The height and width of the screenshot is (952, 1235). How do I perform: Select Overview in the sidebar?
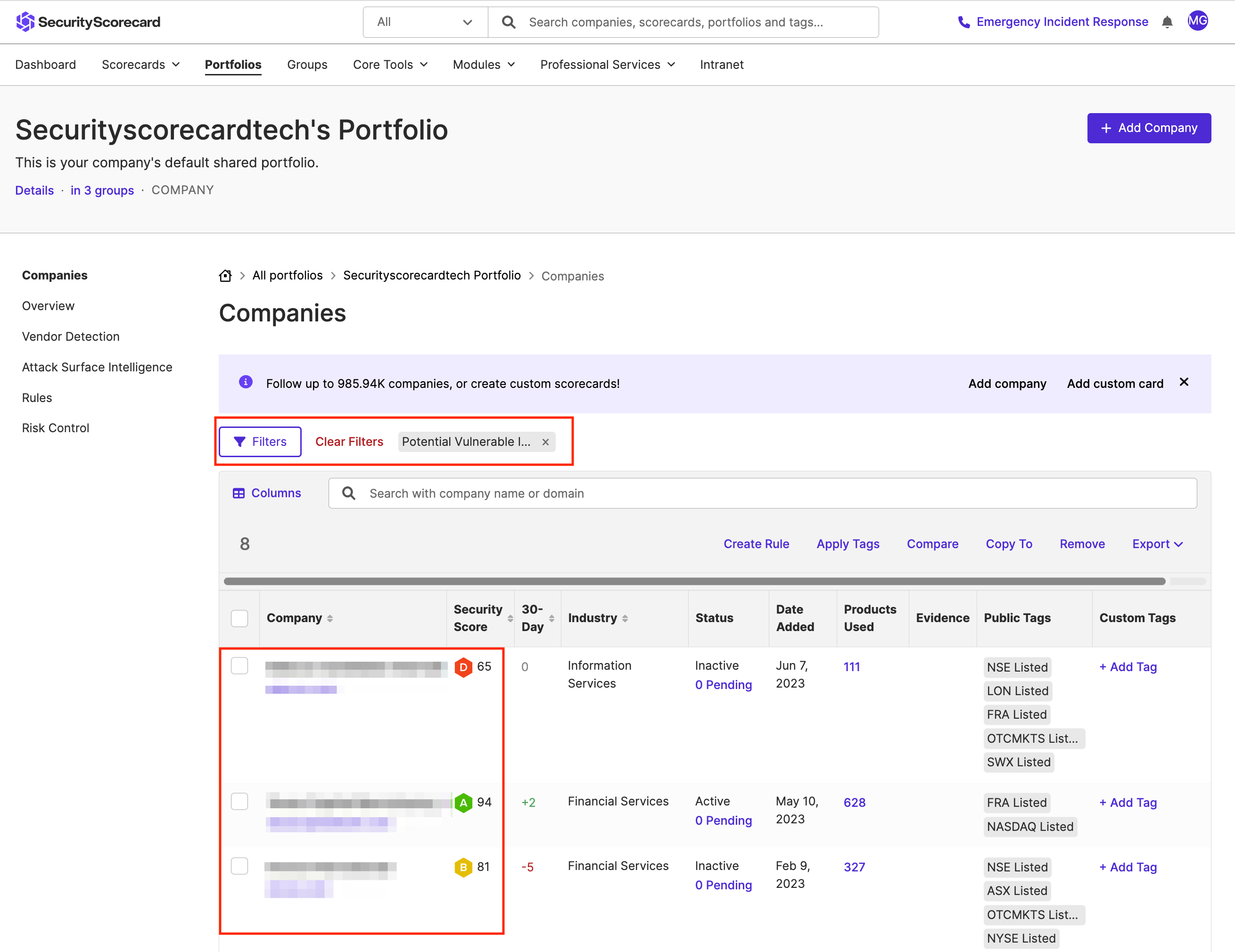point(48,306)
